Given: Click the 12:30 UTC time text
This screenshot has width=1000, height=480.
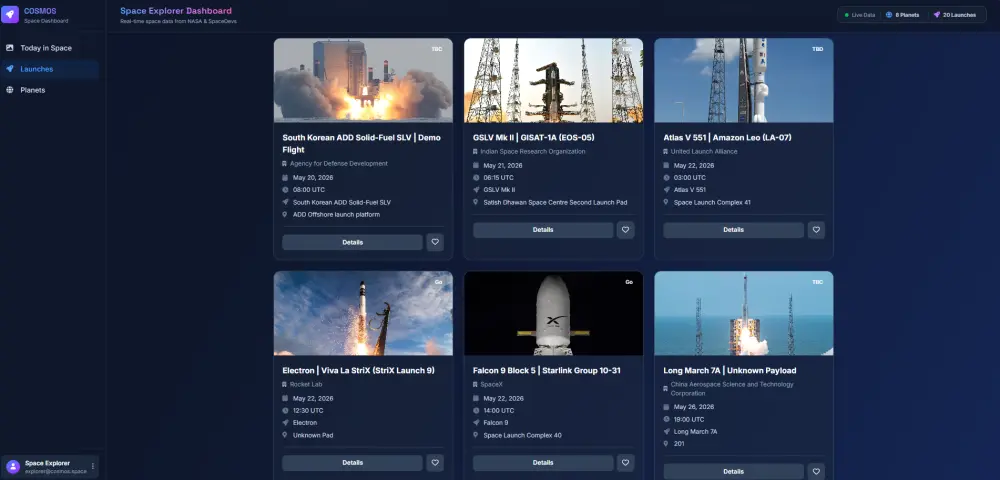Looking at the screenshot, I should click(x=309, y=411).
